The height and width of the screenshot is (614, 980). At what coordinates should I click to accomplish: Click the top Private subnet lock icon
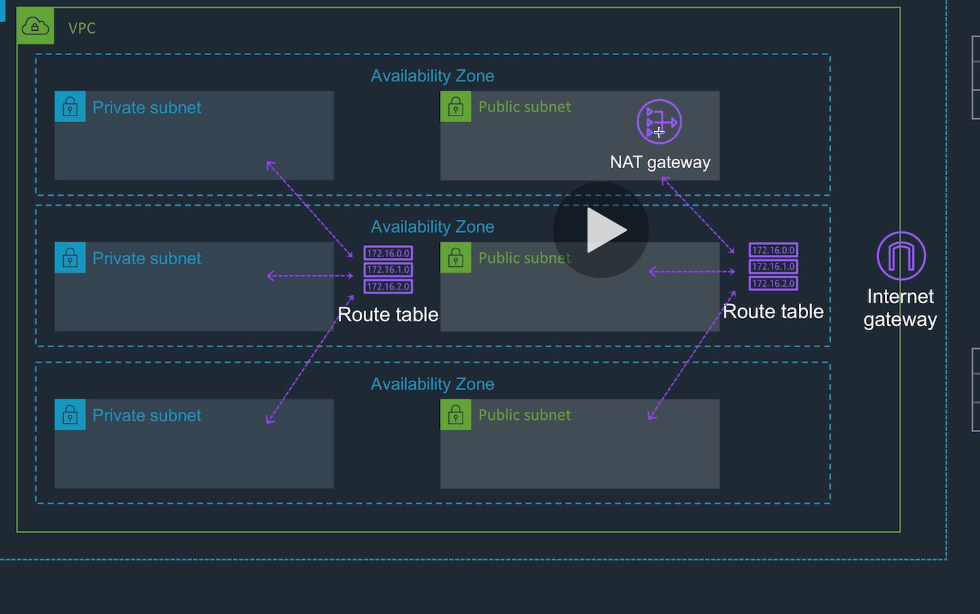[70, 106]
